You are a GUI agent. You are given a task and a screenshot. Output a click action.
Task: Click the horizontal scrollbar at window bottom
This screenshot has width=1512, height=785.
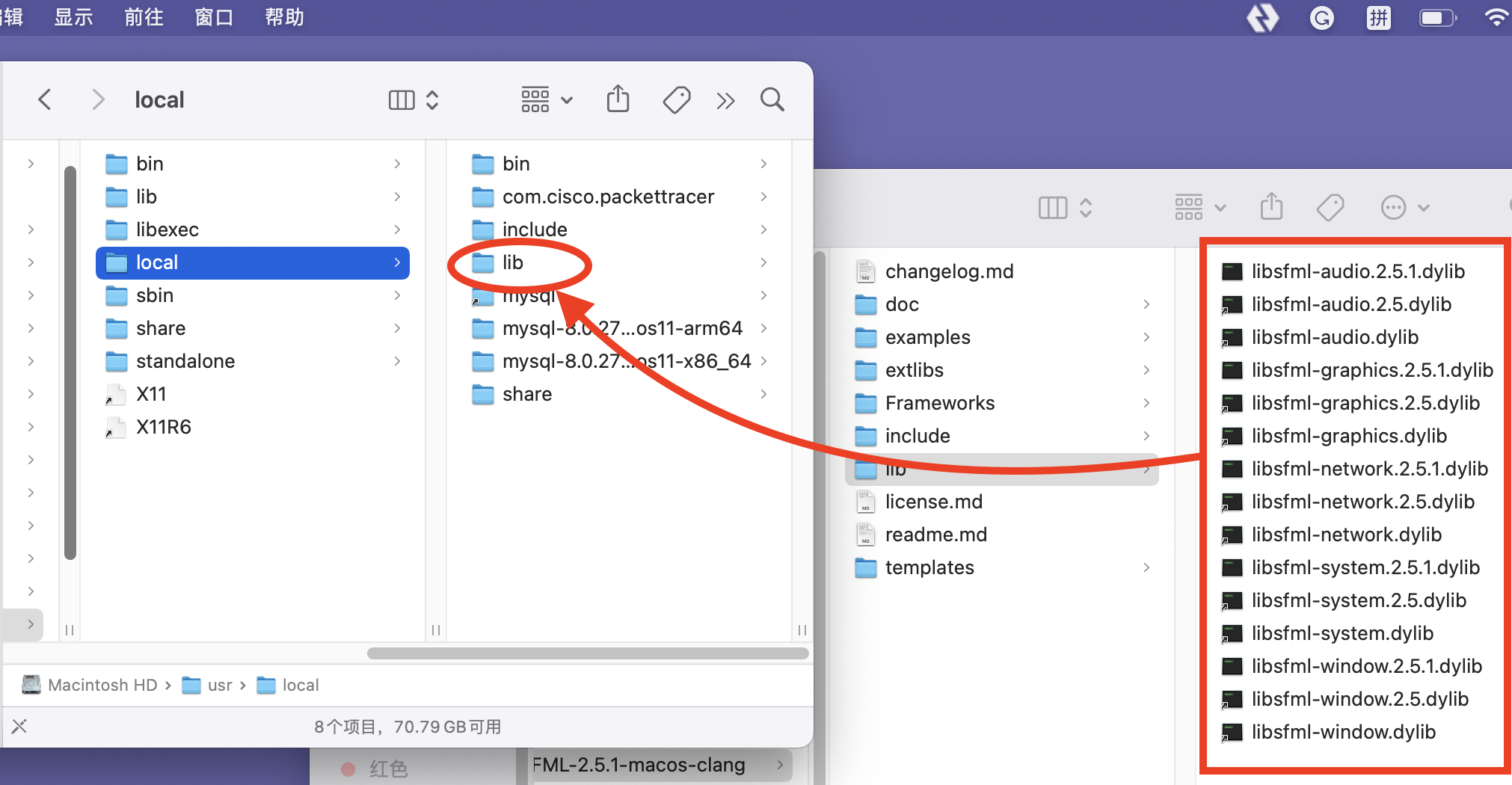[x=588, y=653]
